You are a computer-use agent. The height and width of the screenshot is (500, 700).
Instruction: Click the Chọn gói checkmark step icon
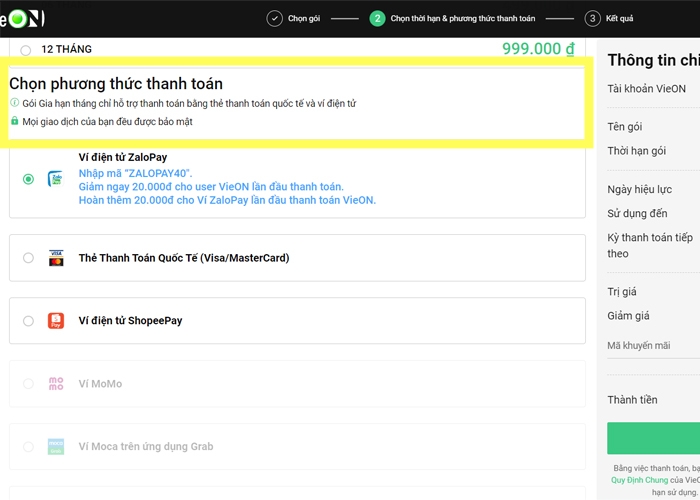pos(275,19)
